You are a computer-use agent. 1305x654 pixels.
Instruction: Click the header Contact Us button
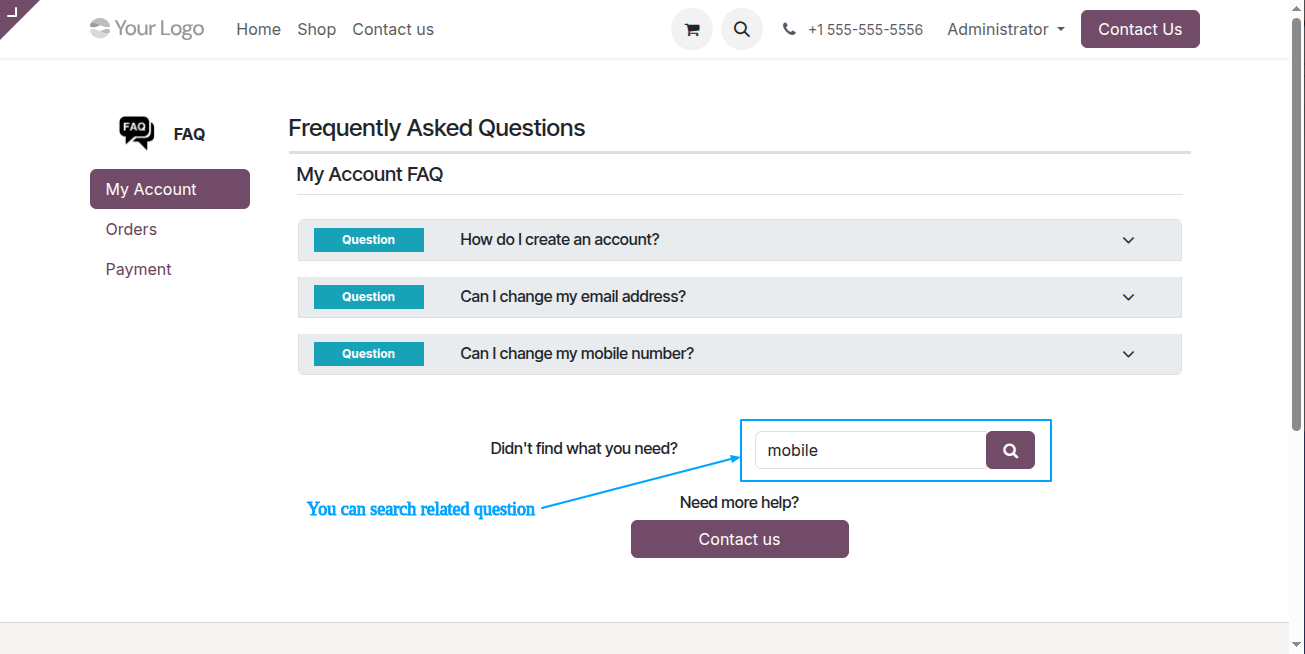point(1140,29)
